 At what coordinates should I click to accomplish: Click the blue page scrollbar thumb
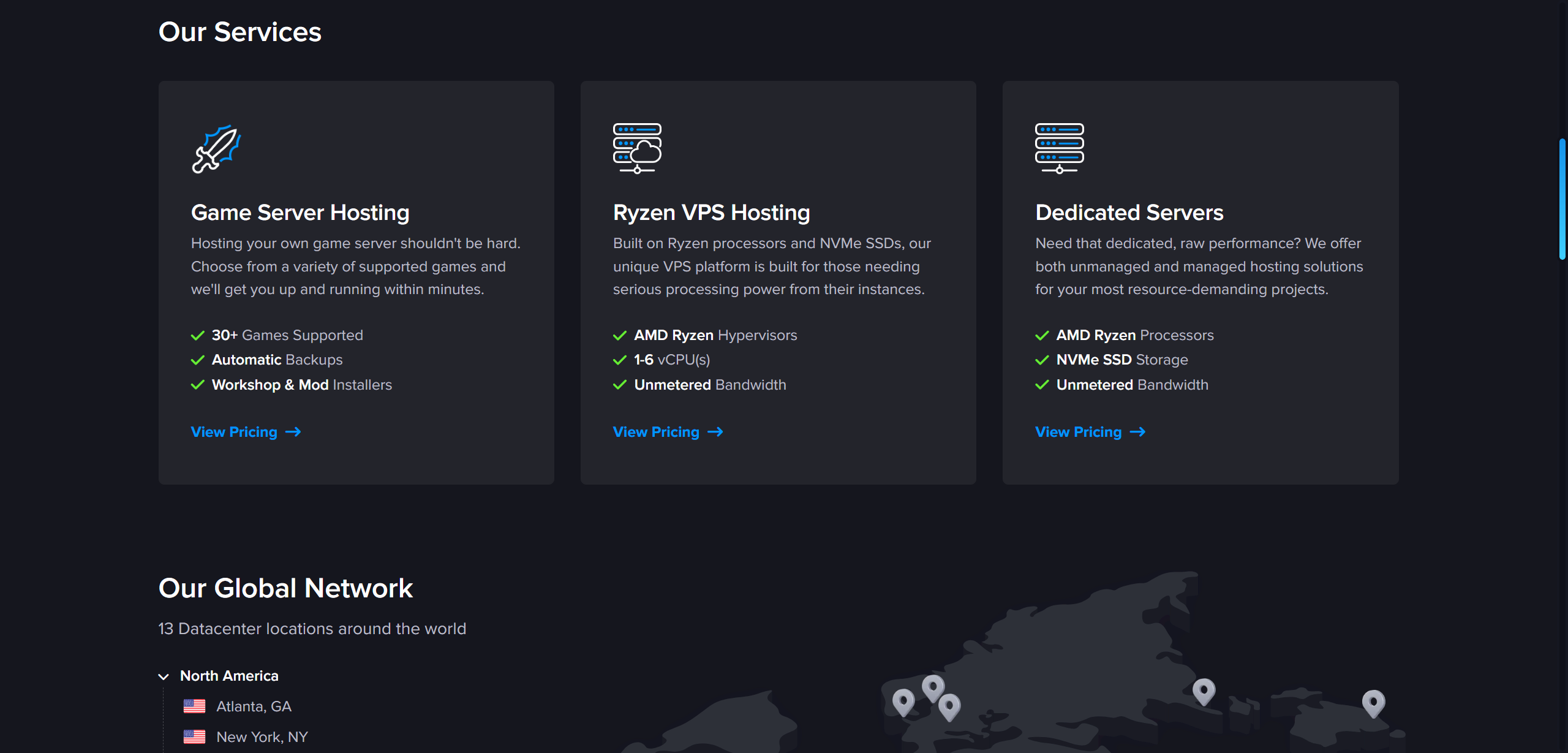[x=1562, y=199]
